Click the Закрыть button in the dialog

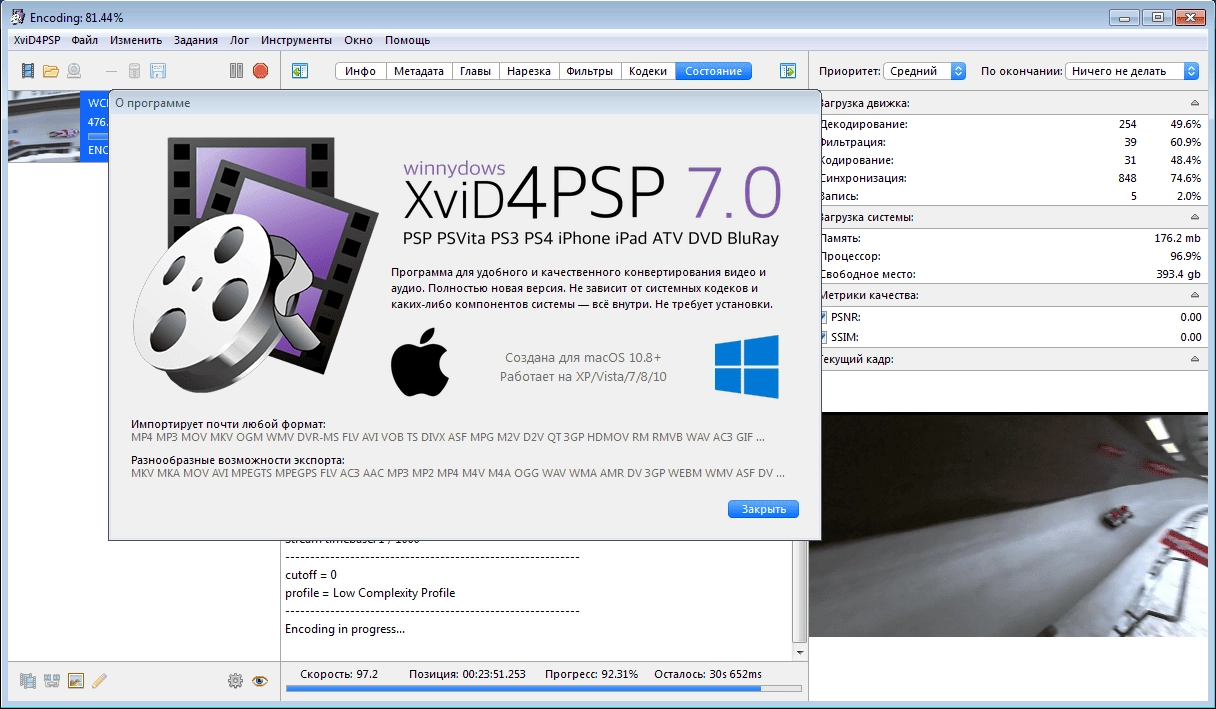764,509
